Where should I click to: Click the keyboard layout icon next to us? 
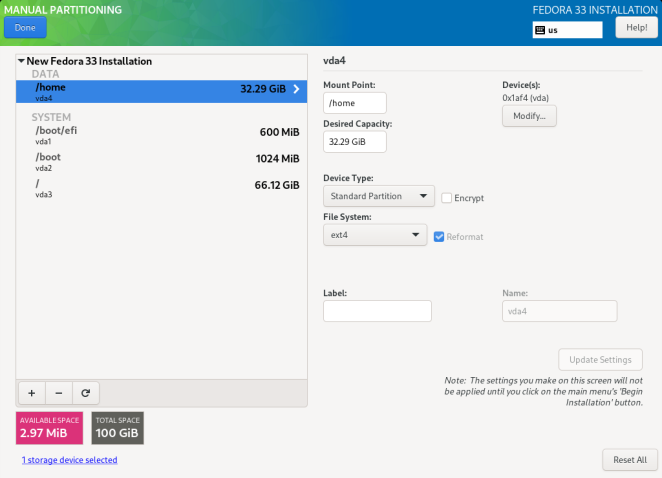(540, 30)
